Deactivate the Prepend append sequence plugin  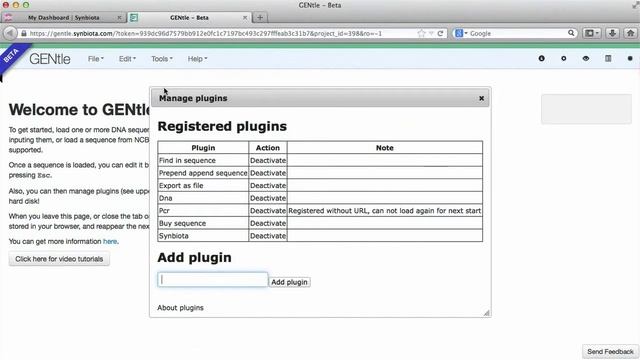tap(268, 173)
